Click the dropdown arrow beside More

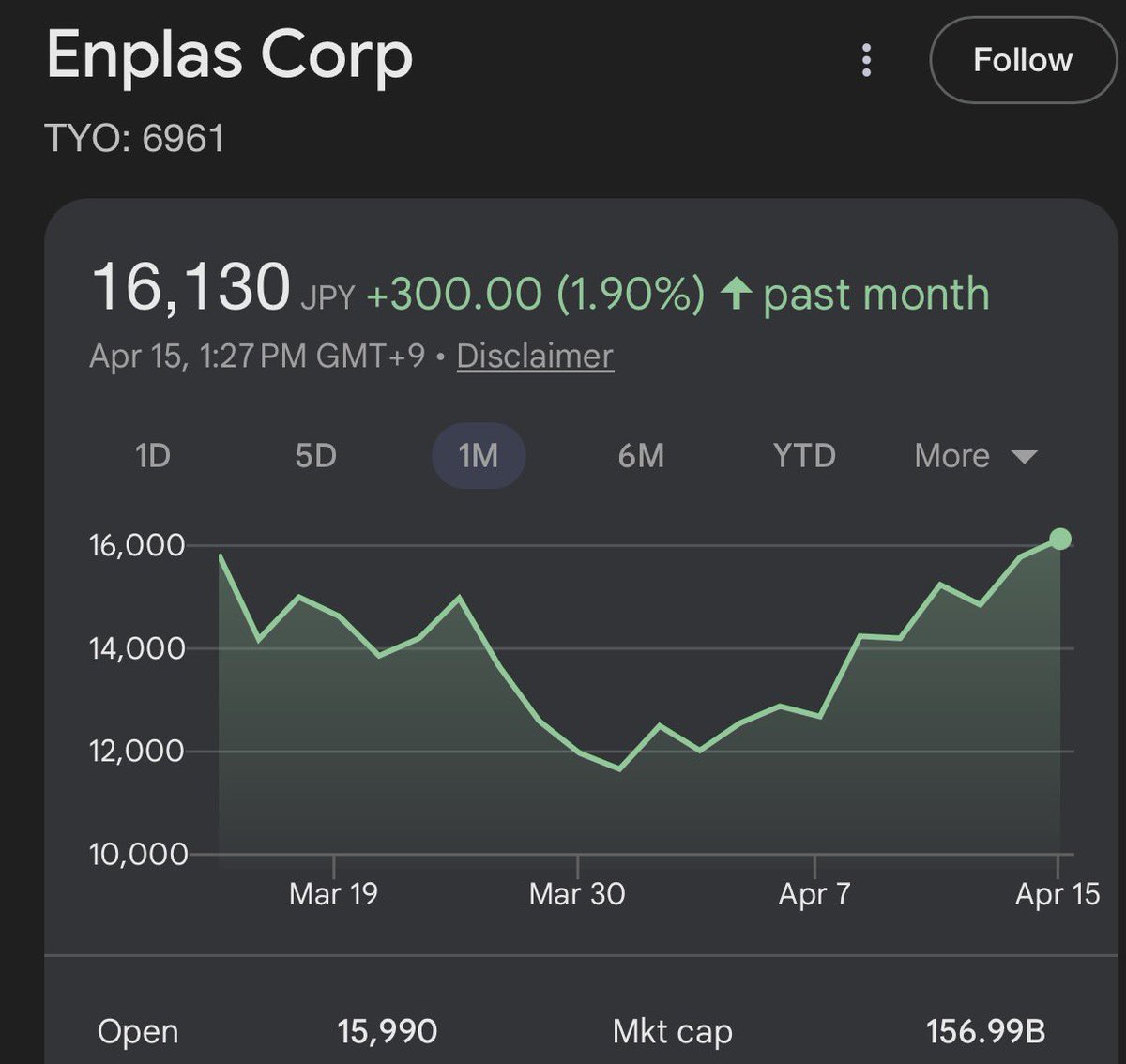coord(1024,457)
